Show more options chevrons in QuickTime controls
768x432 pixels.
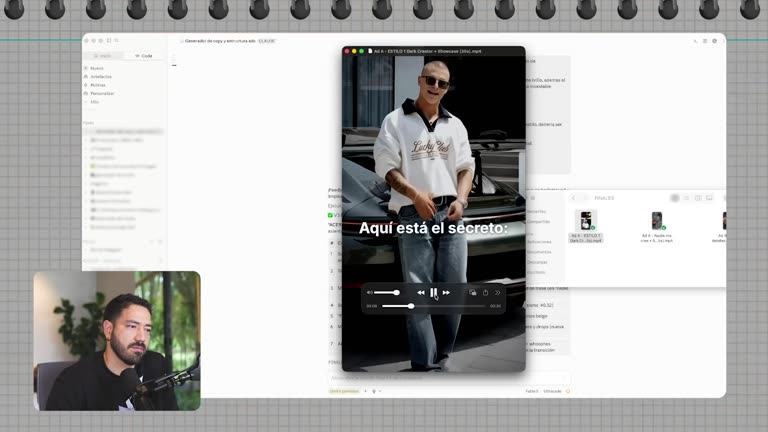pos(498,292)
